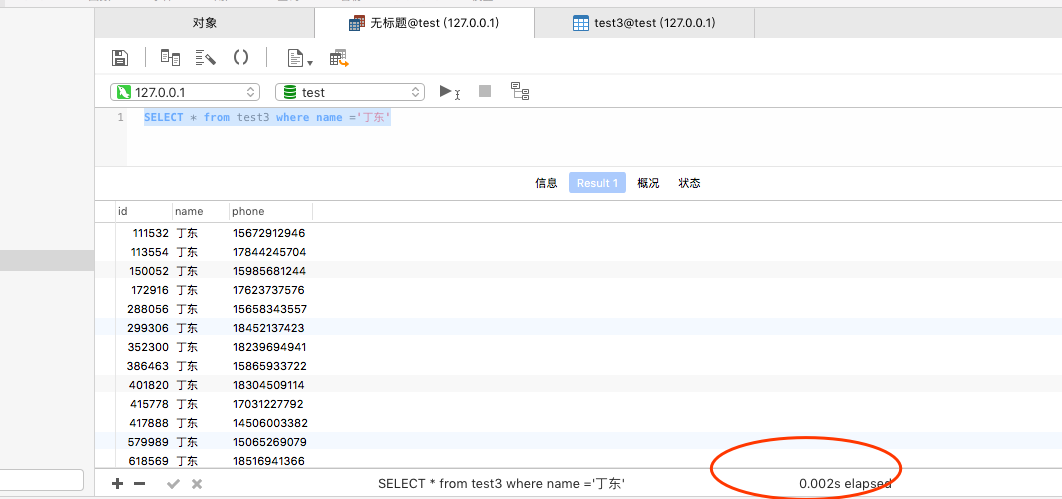
Task: Click the Explain query plan icon
Action: [519, 91]
